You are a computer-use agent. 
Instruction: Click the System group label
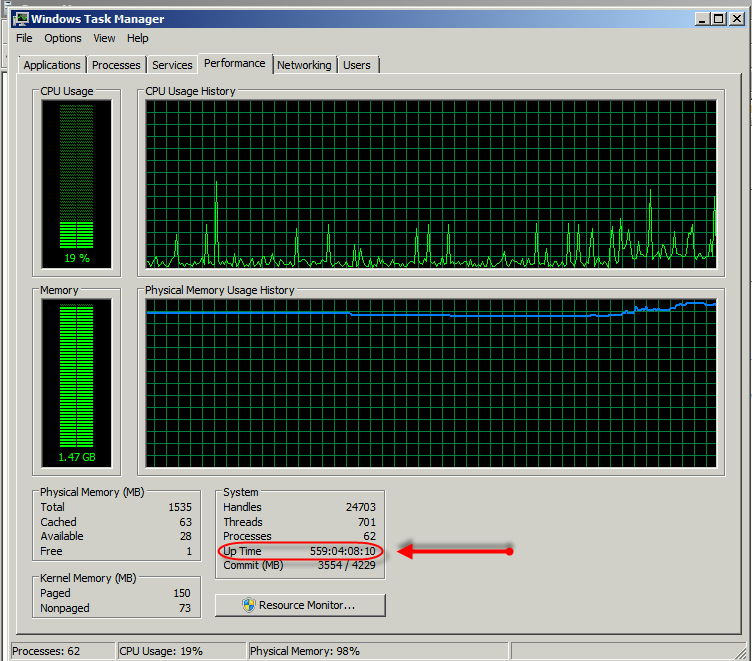241,492
